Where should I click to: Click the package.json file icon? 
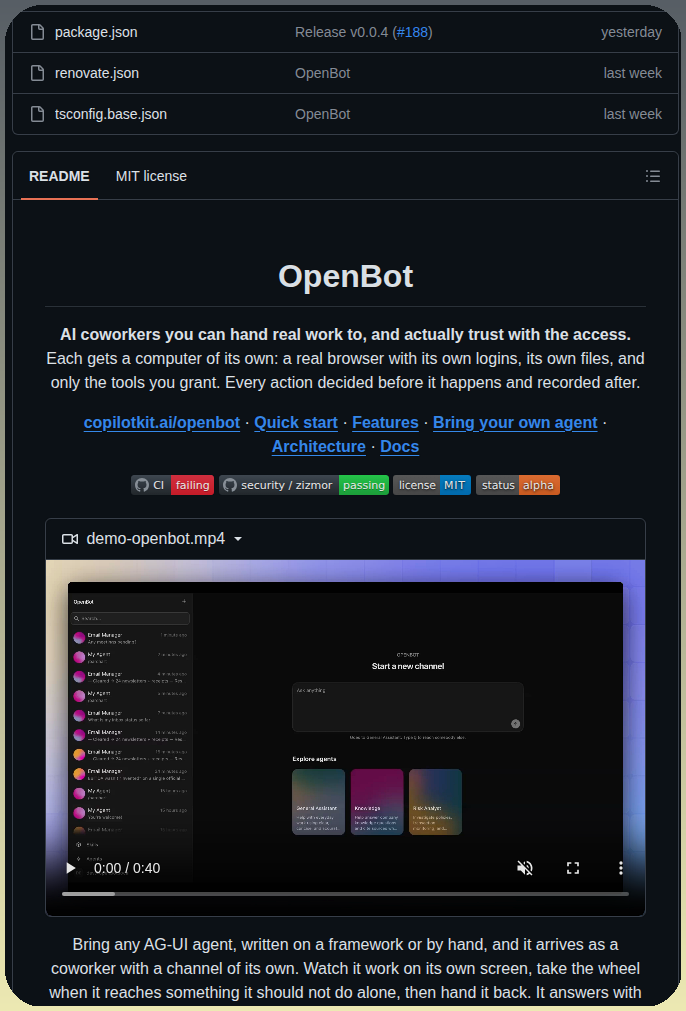click(x=37, y=32)
